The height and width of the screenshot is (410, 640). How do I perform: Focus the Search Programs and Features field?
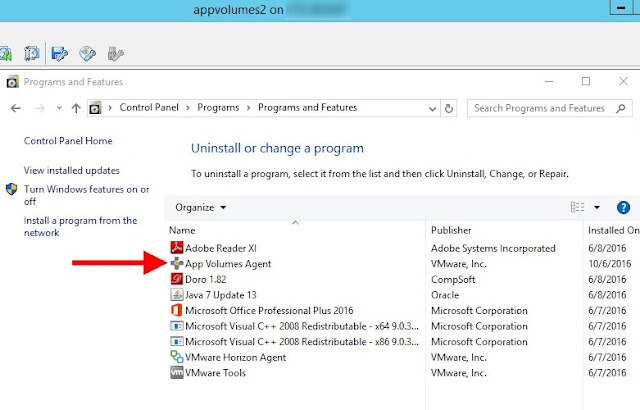tap(549, 108)
